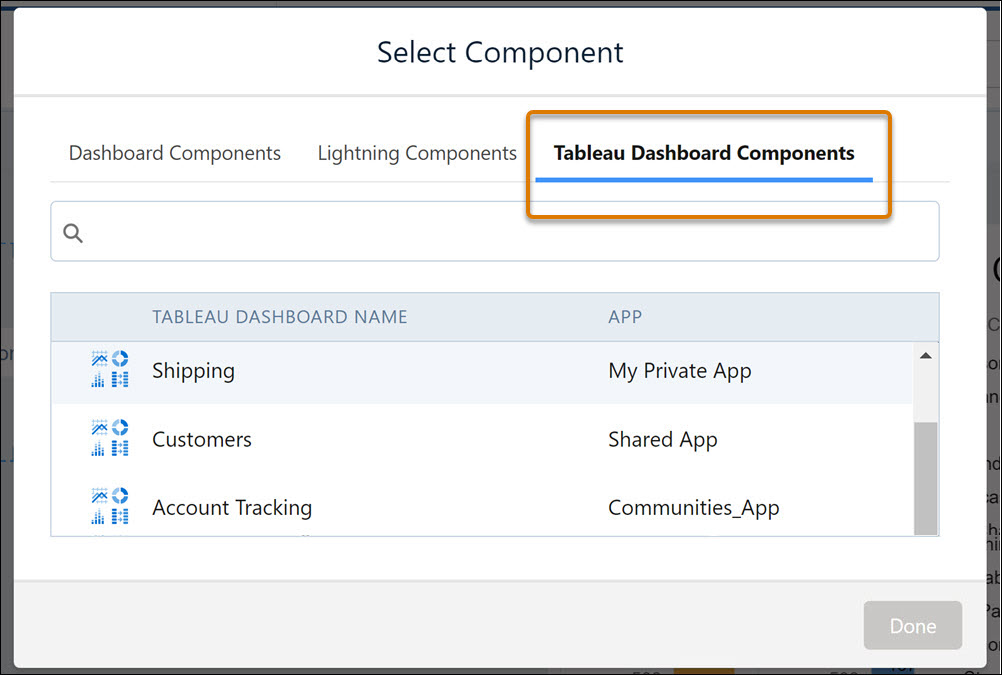Select the Account Tracking dashboard name
Image resolution: width=1002 pixels, height=675 pixels.
[x=232, y=508]
